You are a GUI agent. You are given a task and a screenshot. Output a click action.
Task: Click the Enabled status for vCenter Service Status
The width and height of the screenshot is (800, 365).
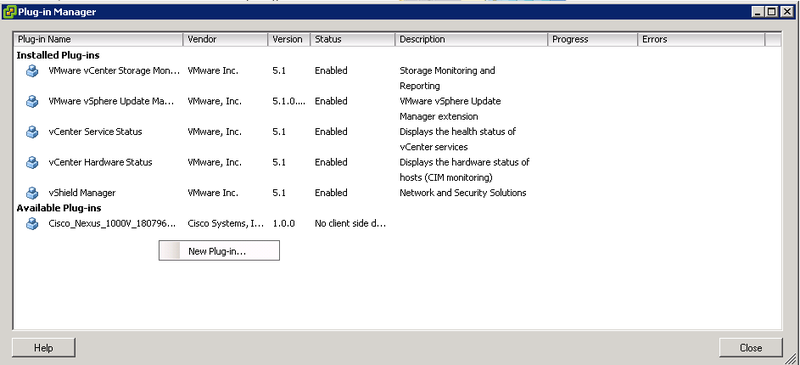point(331,132)
